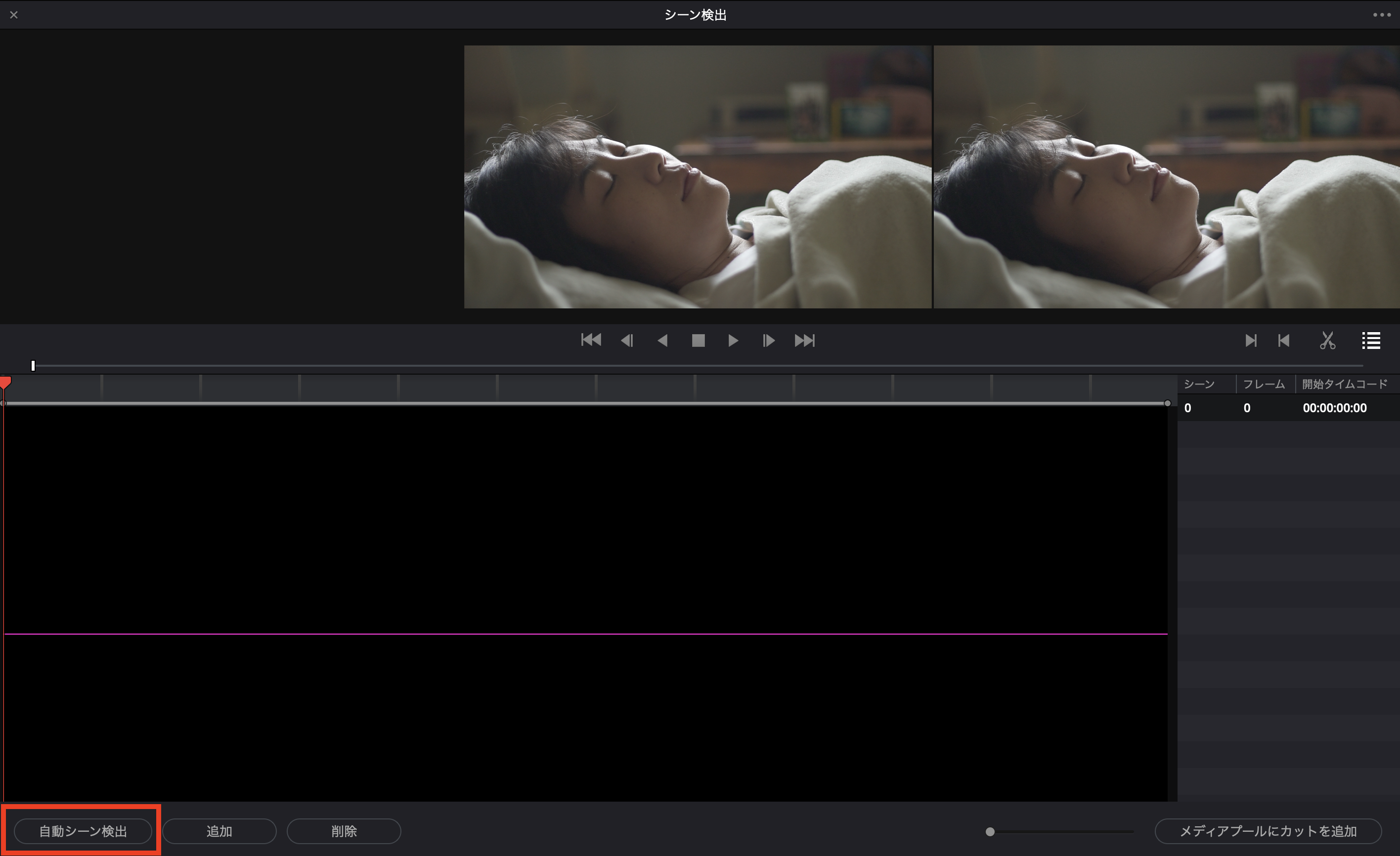The height and width of the screenshot is (856, 1400).
Task: Click the zoom slider near the bottom
Action: pos(990,832)
